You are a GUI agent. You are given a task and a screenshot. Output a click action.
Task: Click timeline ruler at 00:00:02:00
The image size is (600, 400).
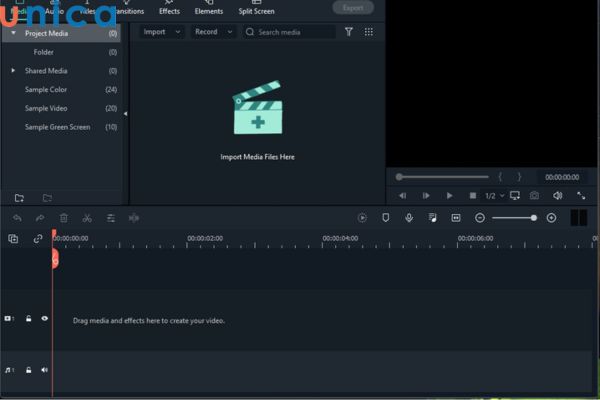click(205, 238)
